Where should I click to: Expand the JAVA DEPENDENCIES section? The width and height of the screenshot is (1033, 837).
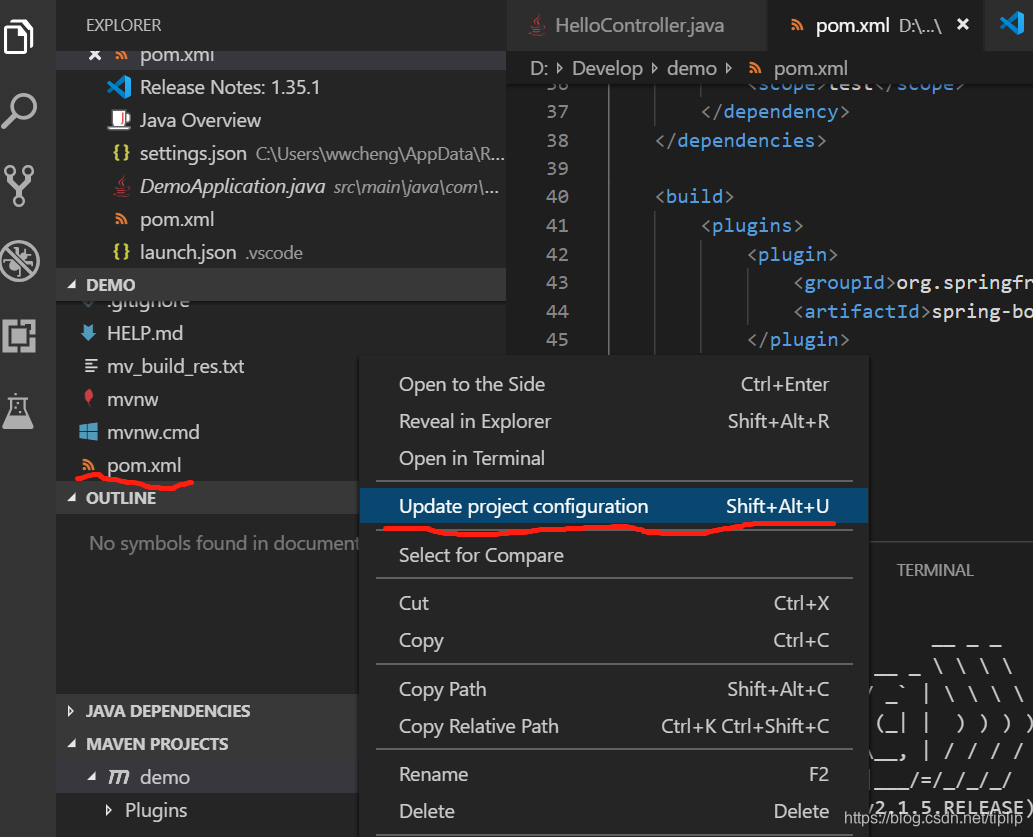click(70, 710)
